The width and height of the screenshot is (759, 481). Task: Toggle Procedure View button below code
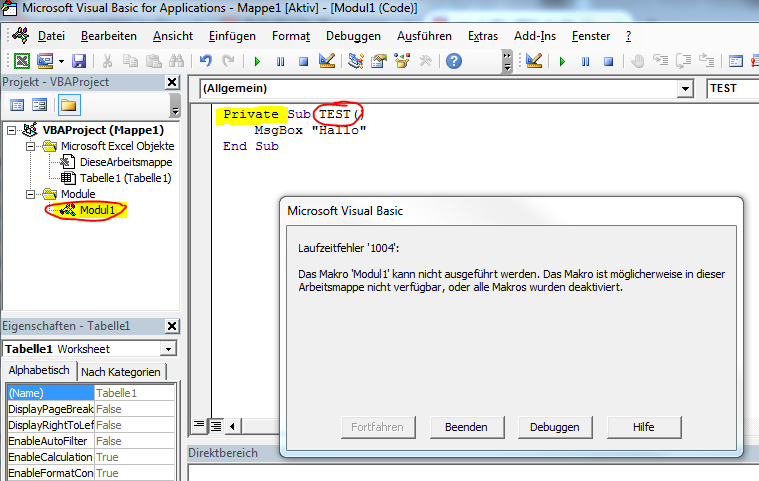coord(199,426)
